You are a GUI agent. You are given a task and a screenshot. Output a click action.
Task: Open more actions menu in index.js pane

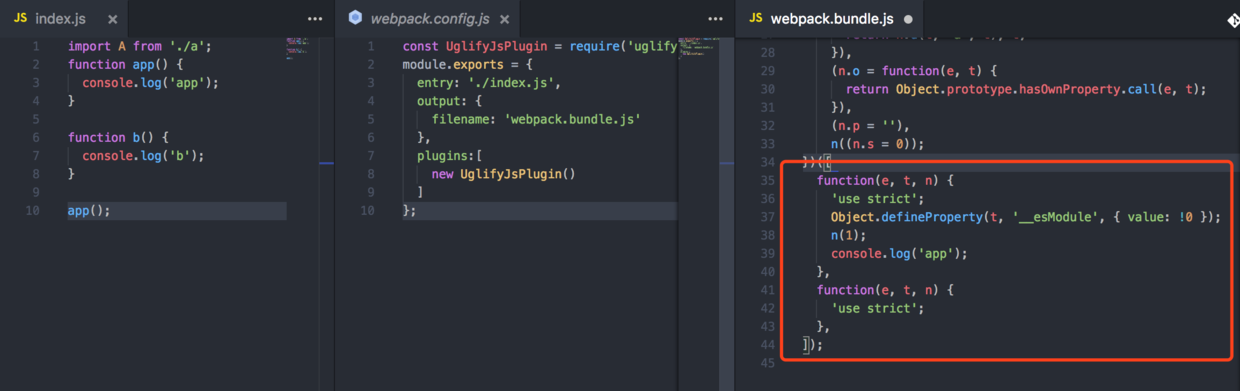pos(315,19)
